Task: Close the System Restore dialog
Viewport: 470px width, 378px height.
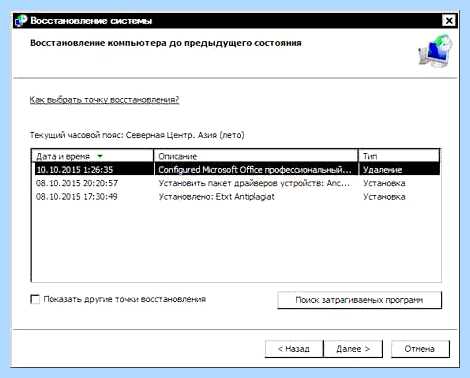Action: click(449, 21)
